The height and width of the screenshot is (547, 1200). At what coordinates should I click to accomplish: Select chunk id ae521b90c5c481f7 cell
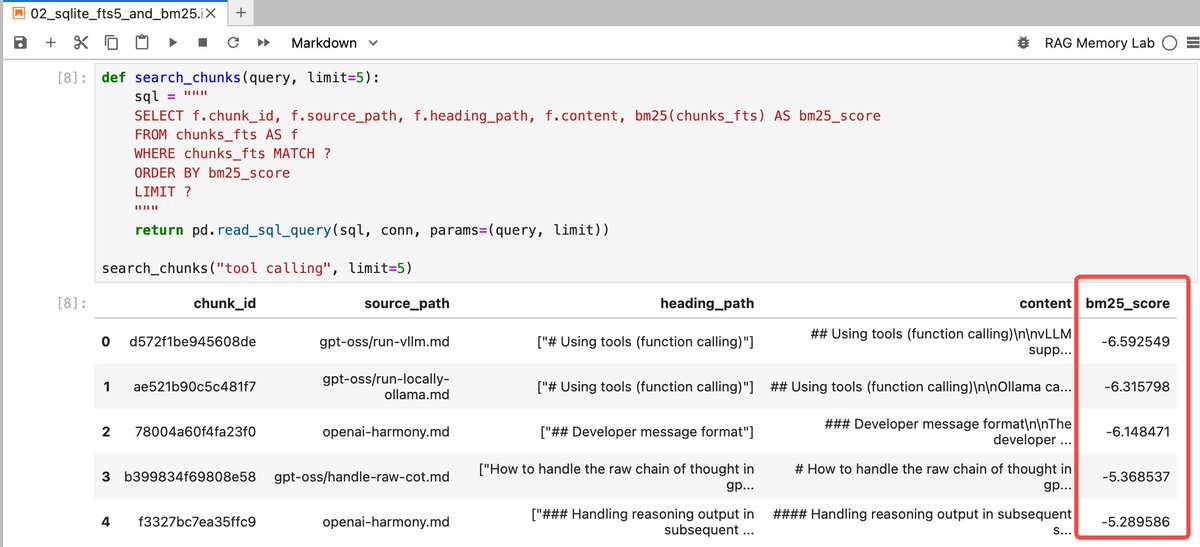(x=193, y=387)
